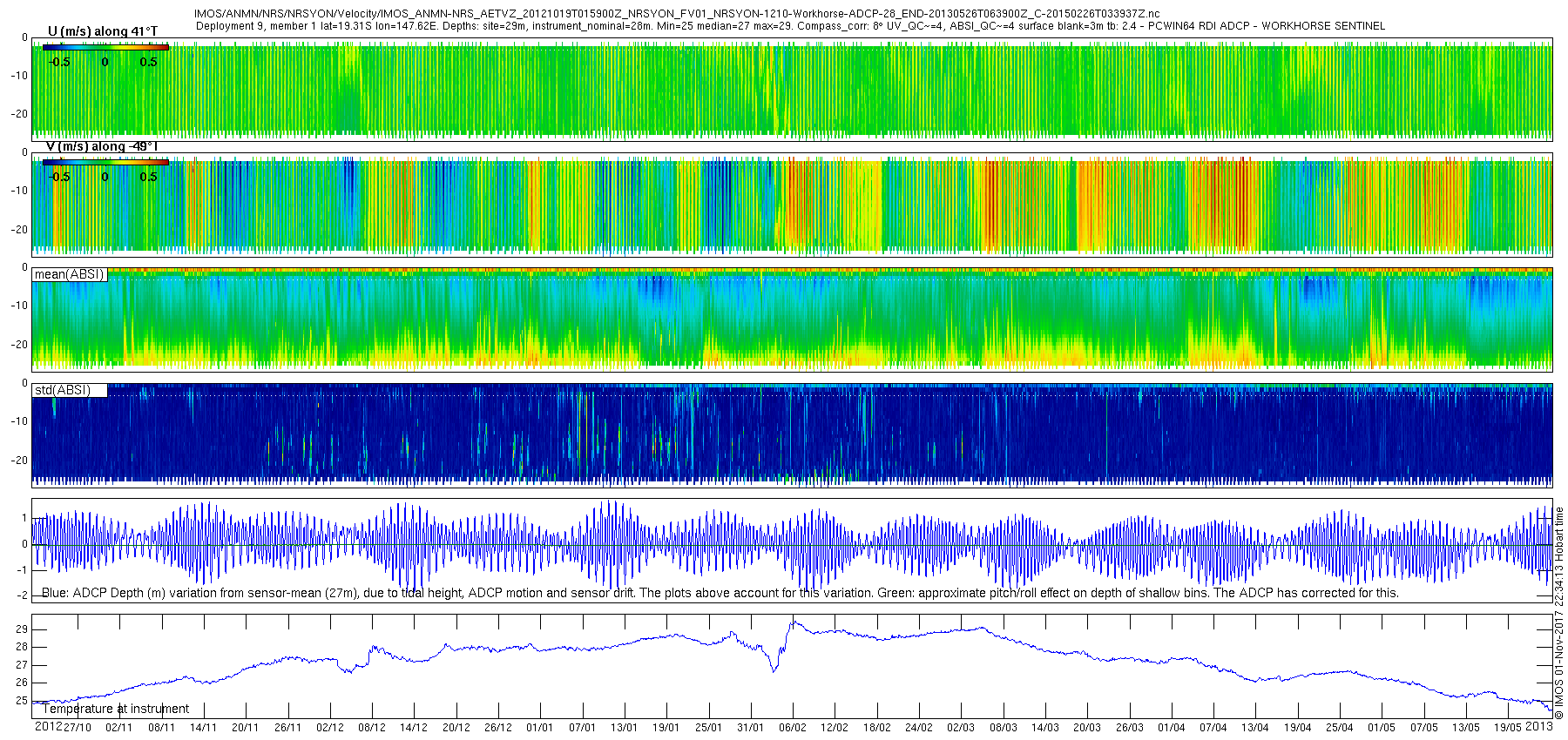Click the 29 tick on temperature axis
Viewport: 1568px width, 740px height.
(x=22, y=629)
